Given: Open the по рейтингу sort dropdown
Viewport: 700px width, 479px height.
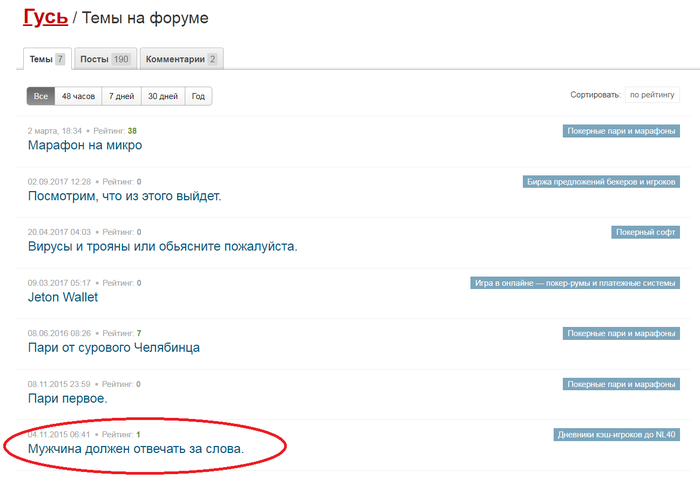Looking at the screenshot, I should click(x=652, y=95).
